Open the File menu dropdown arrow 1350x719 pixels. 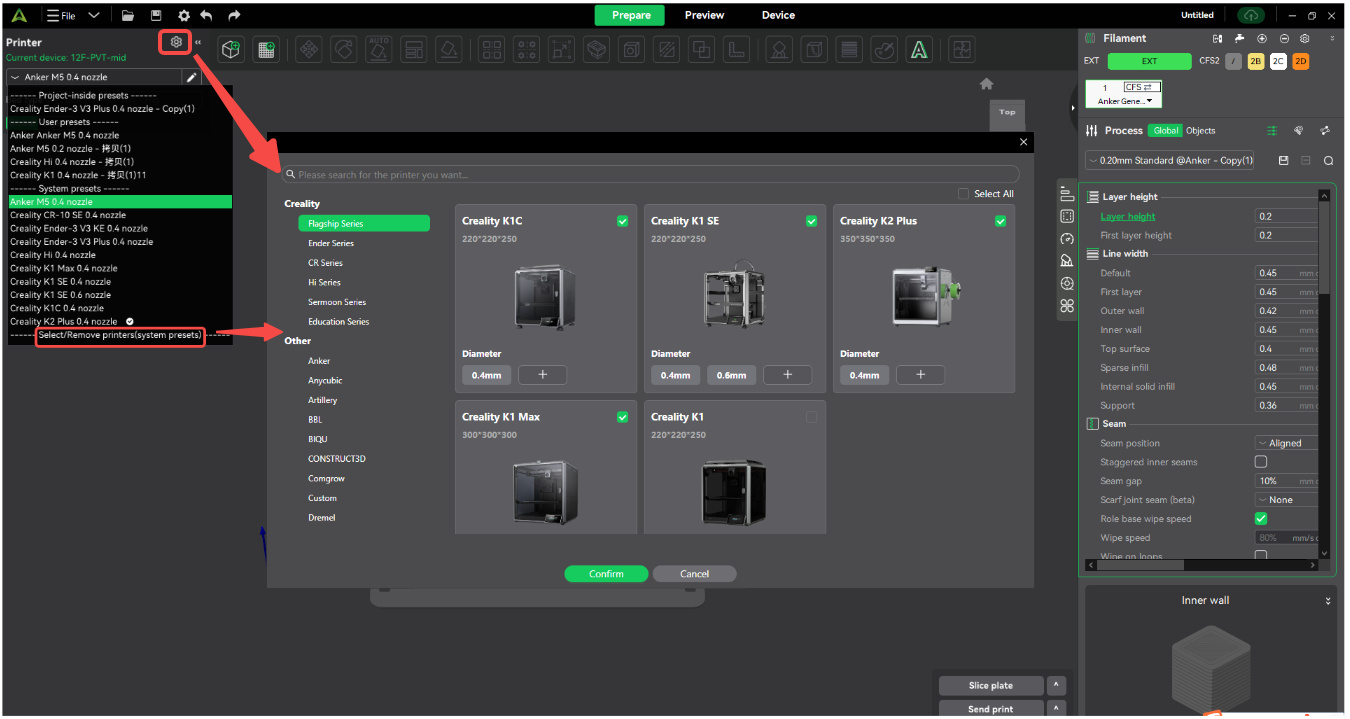click(x=94, y=15)
